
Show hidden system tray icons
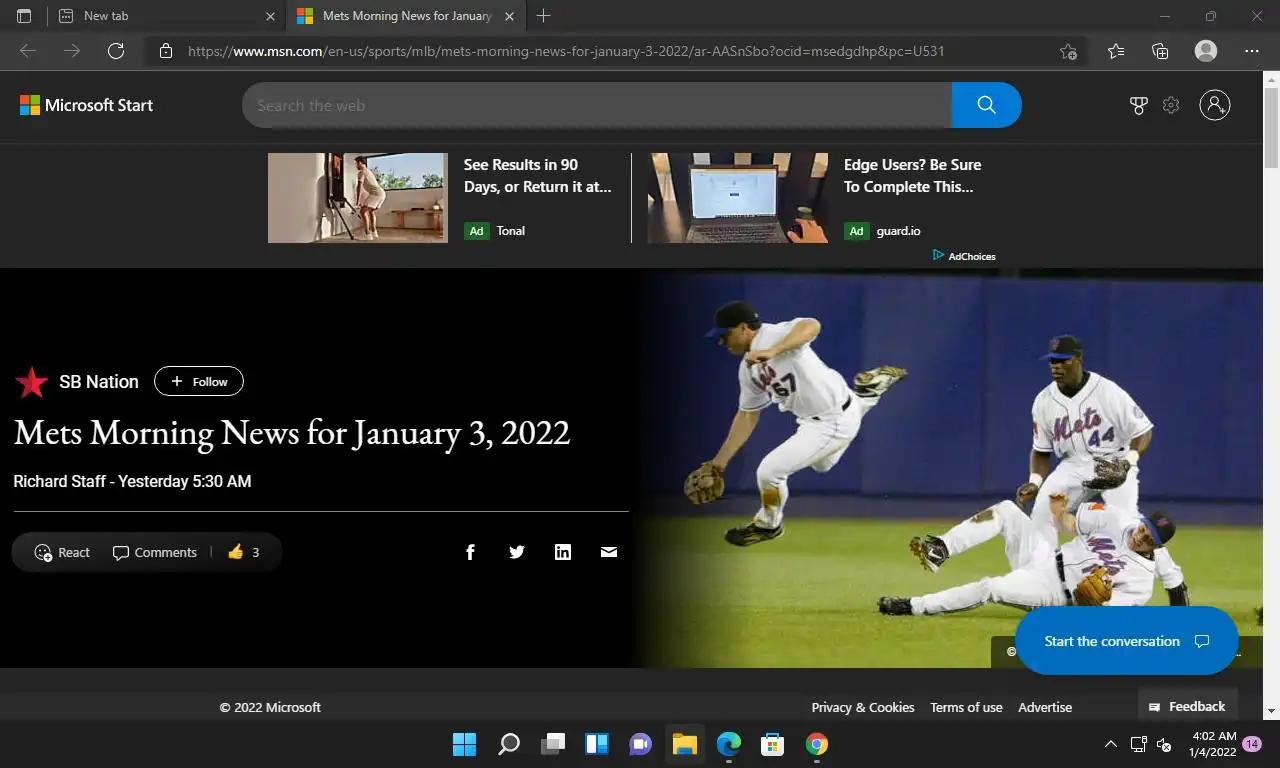1110,744
